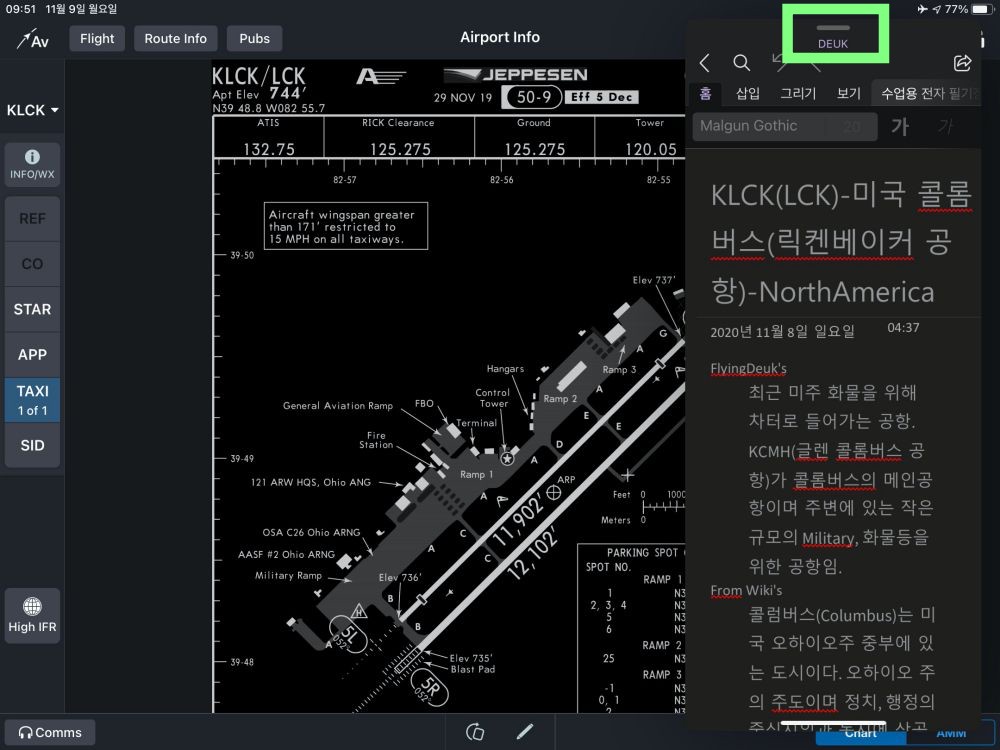Tap the Av app logo icon
The image size is (1000, 750).
click(x=32, y=39)
